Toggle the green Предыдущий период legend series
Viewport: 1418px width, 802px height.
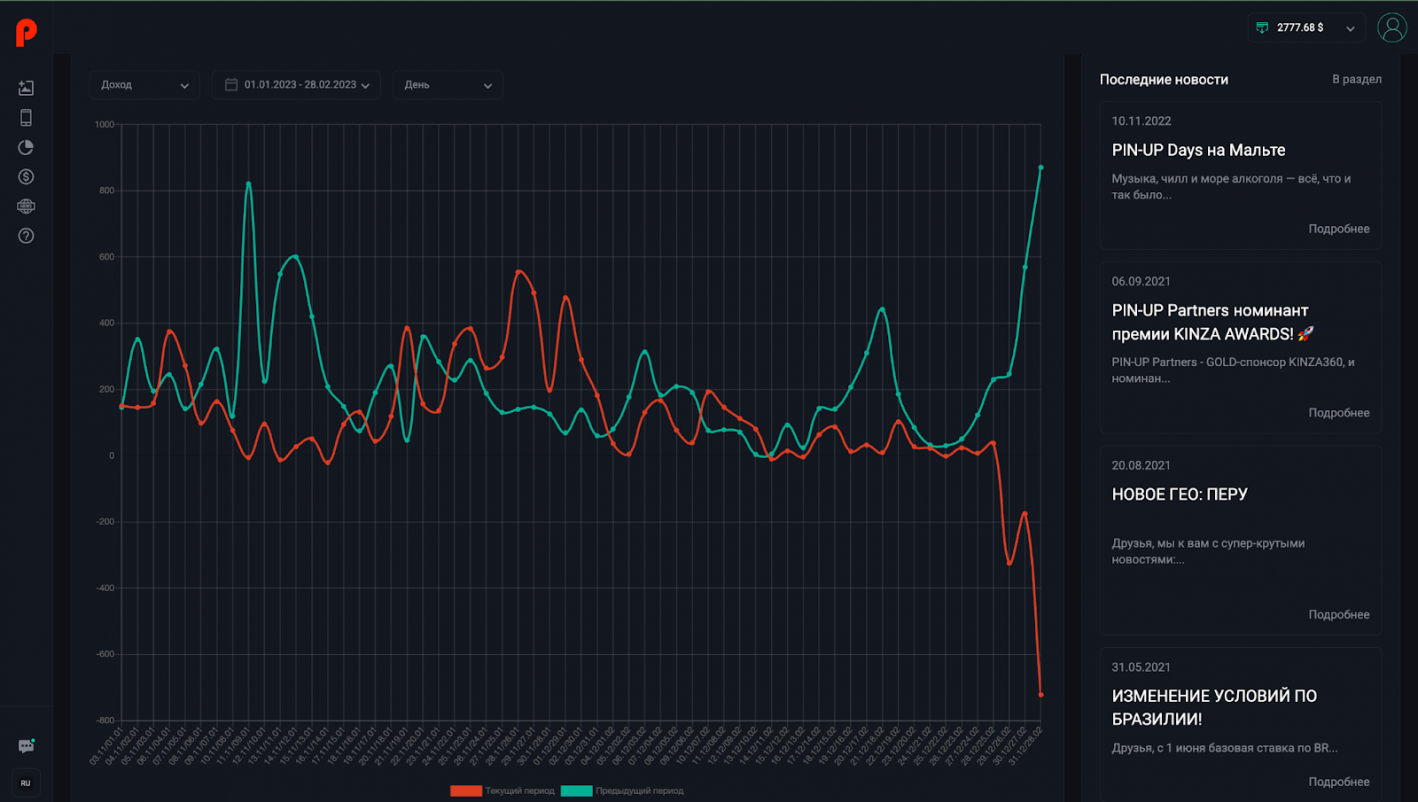coord(622,791)
